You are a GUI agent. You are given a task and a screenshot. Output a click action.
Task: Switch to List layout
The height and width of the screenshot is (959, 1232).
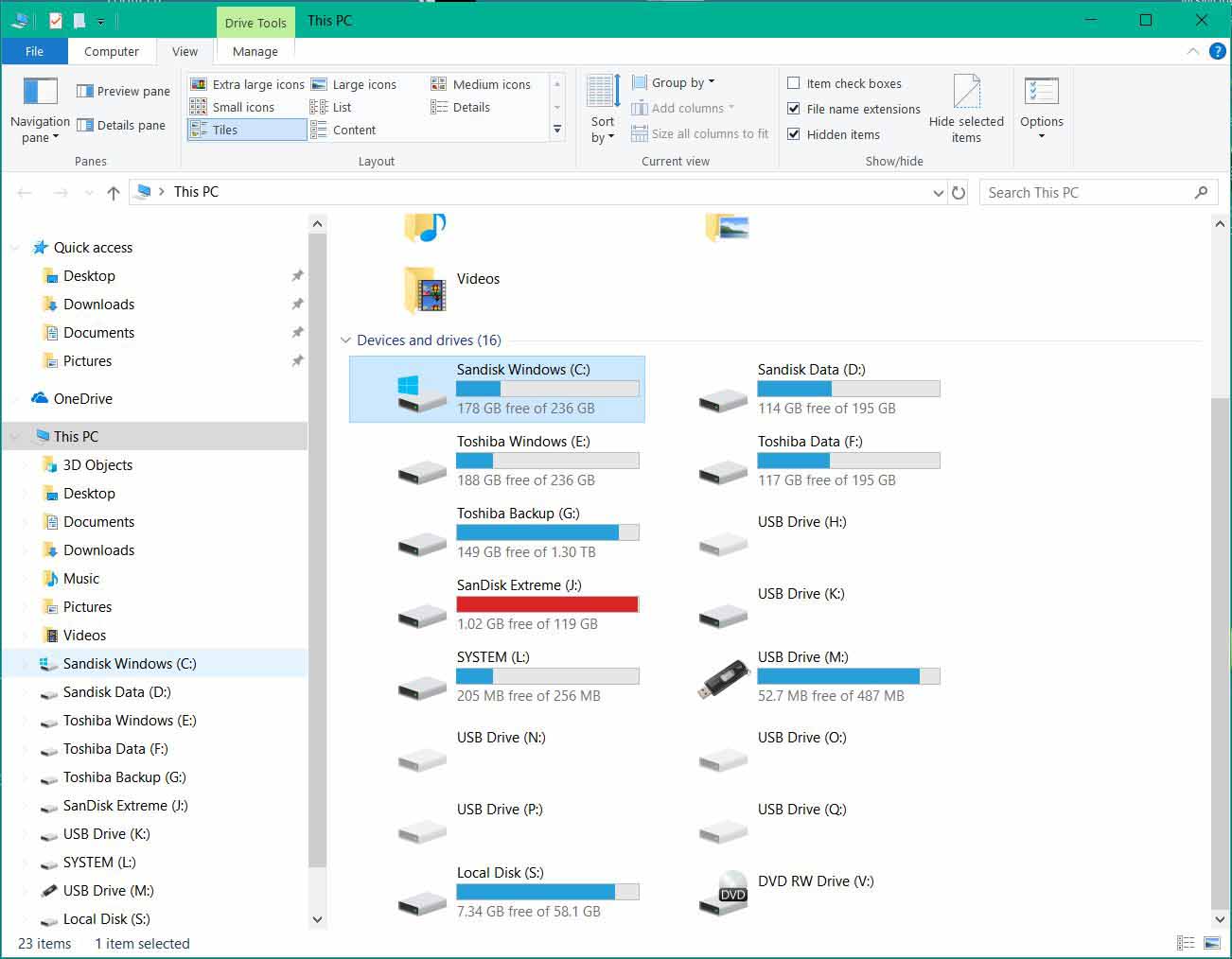pos(331,107)
